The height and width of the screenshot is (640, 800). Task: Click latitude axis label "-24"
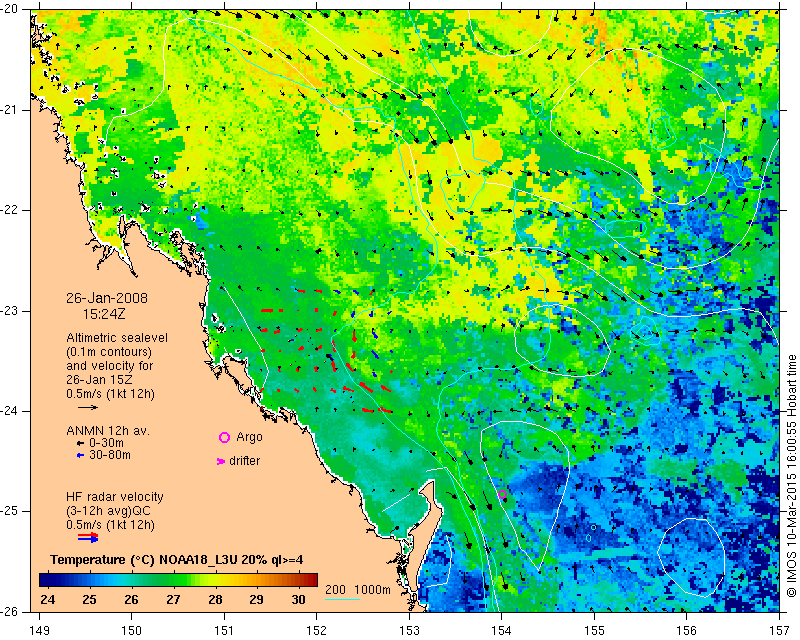[10, 411]
